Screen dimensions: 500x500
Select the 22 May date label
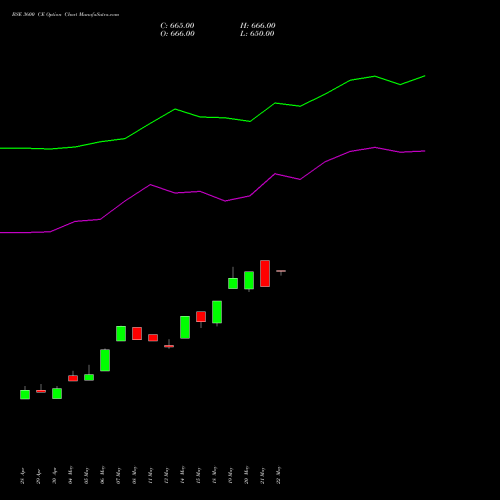click(x=279, y=475)
